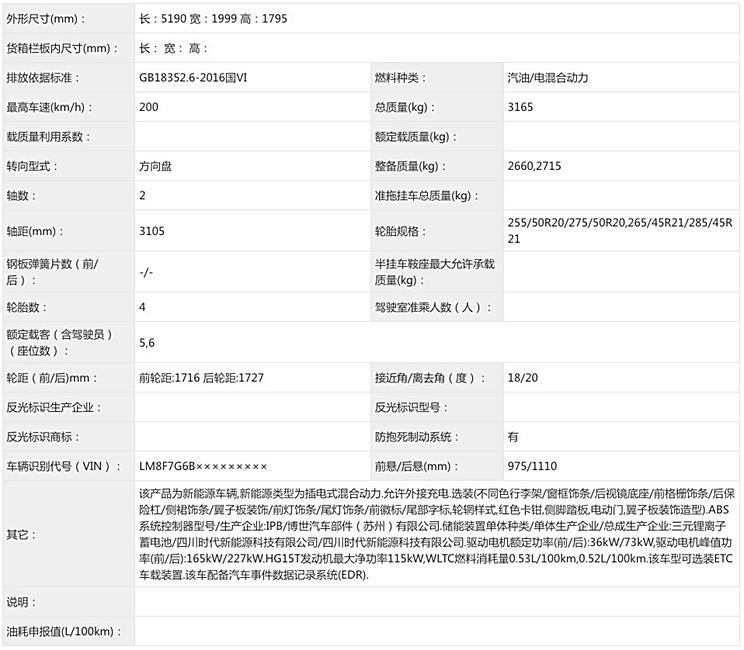Click the 整备质量(kg) label
Viewport: 744px width, 650px height.
(410, 166)
